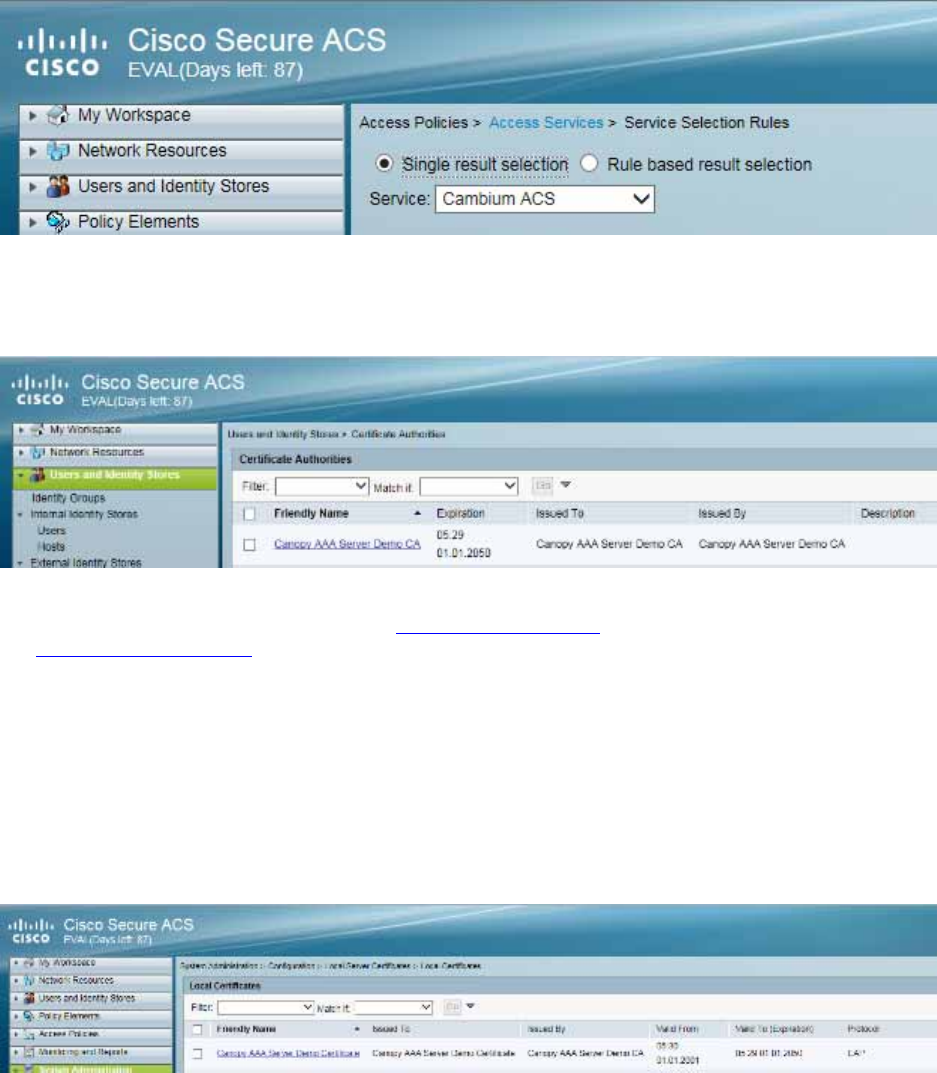Click Cisco logo in bottom screenshot header
The image size is (937, 1073).
pyautogui.click(x=31, y=932)
